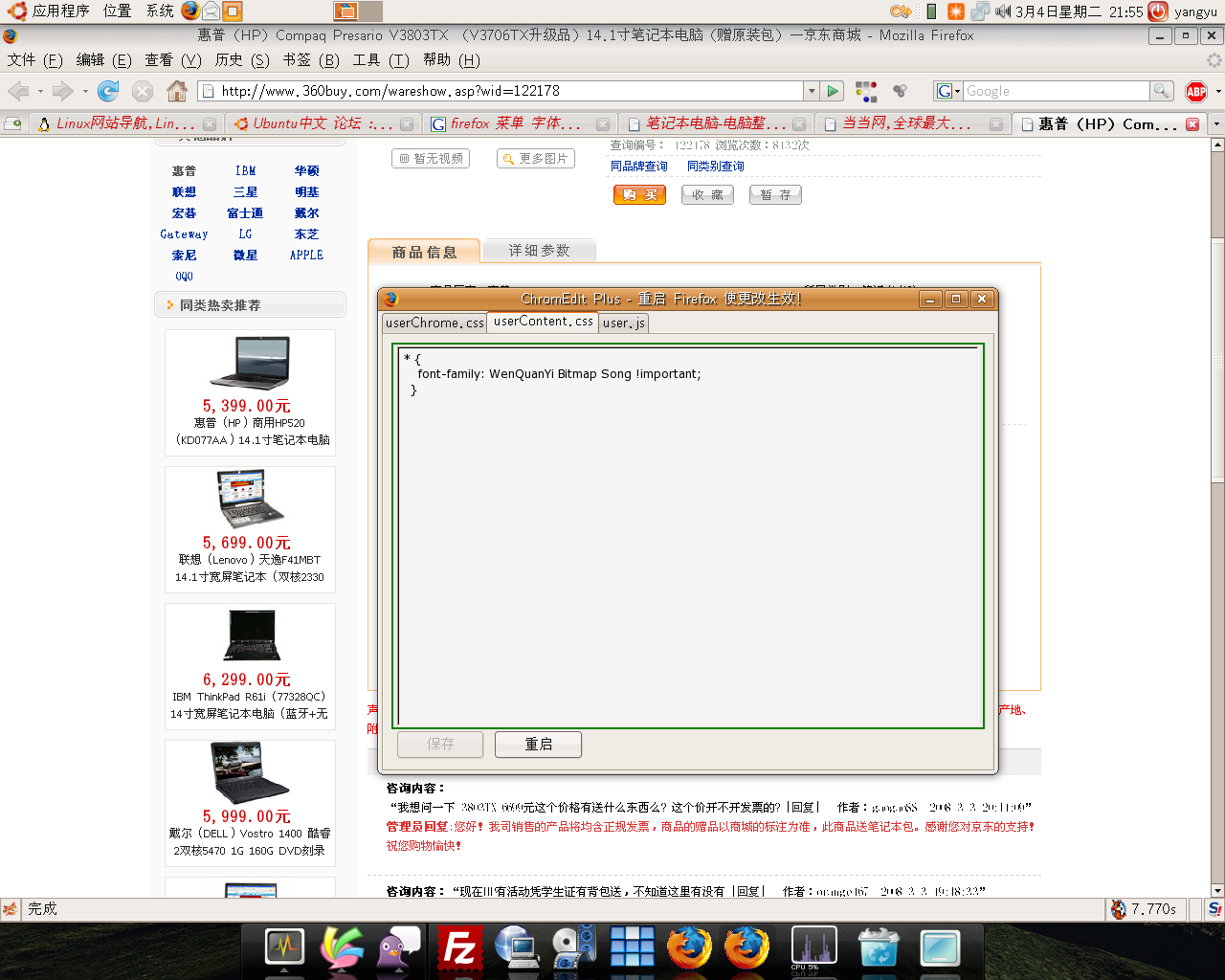
Task: Click the Firefox forward arrow button
Action: point(63,91)
